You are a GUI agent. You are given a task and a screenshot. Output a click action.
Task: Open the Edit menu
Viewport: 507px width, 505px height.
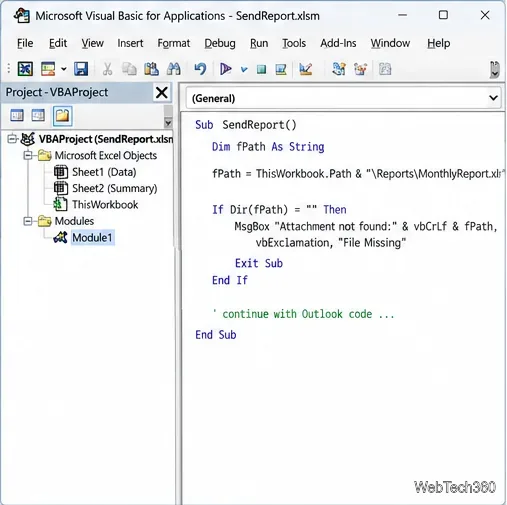point(58,43)
